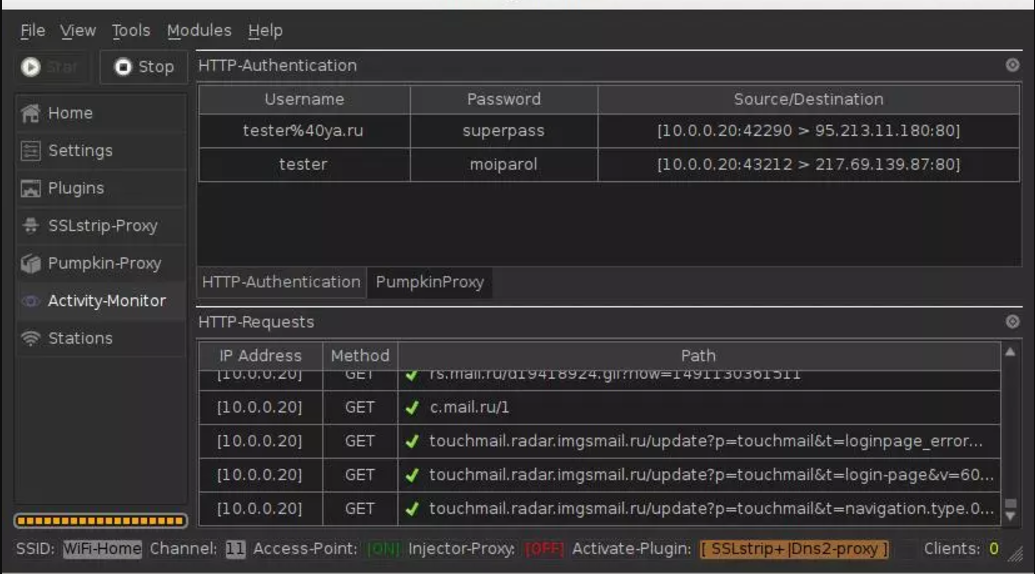The image size is (1035, 574).
Task: Select source 217.69.139.87:80 cell
Action: pos(809,164)
